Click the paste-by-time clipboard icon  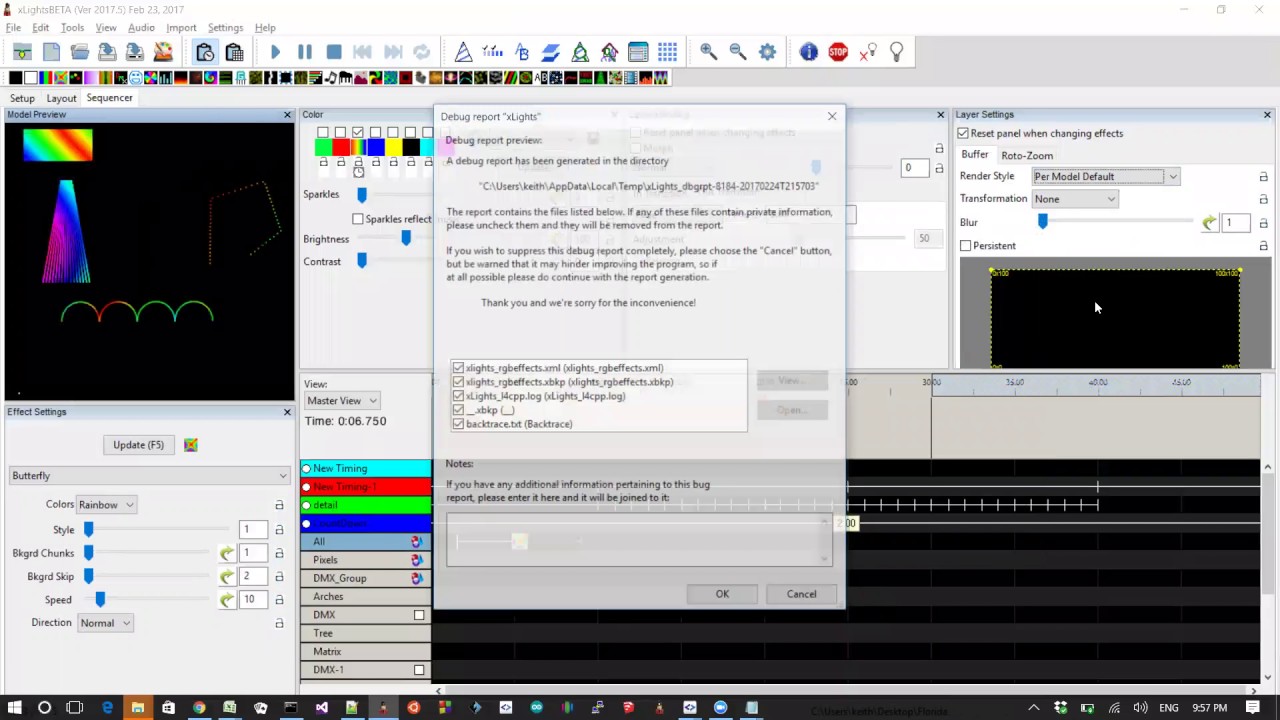click(x=205, y=52)
